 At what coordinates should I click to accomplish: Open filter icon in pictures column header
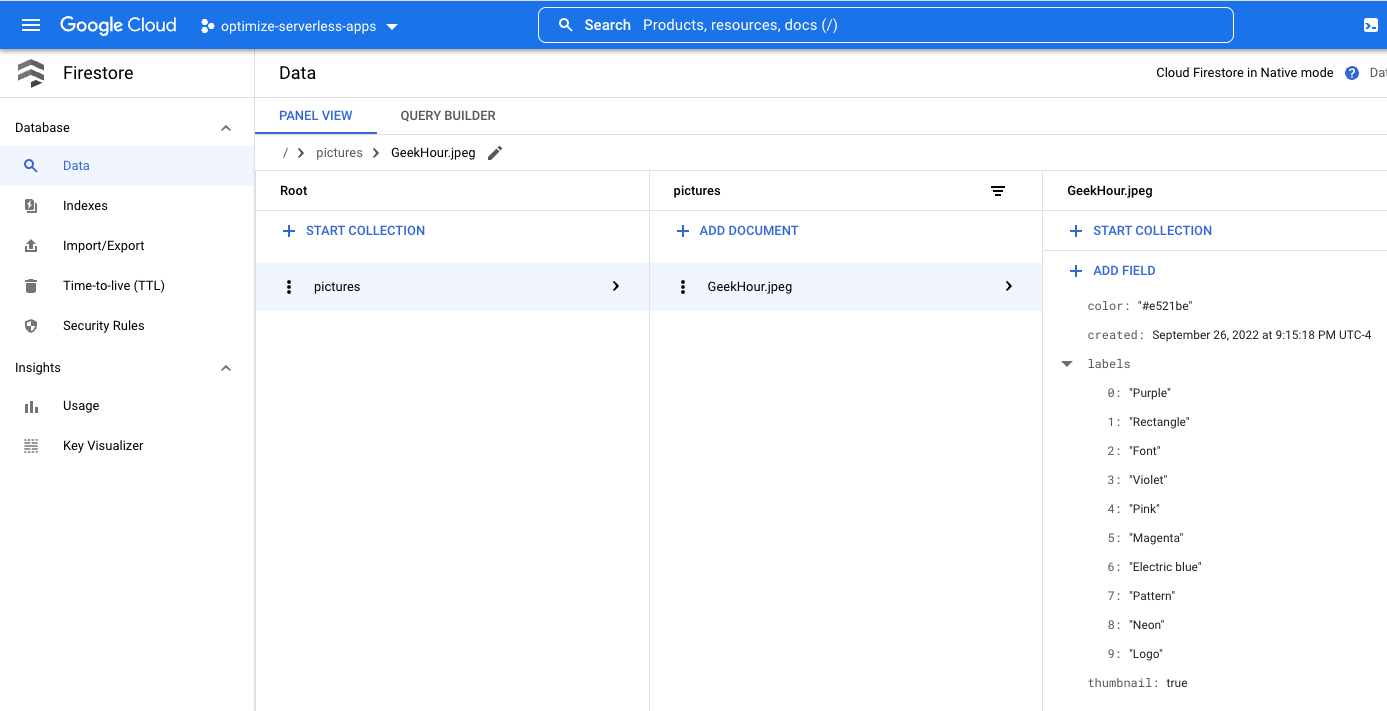pyautogui.click(x=997, y=191)
